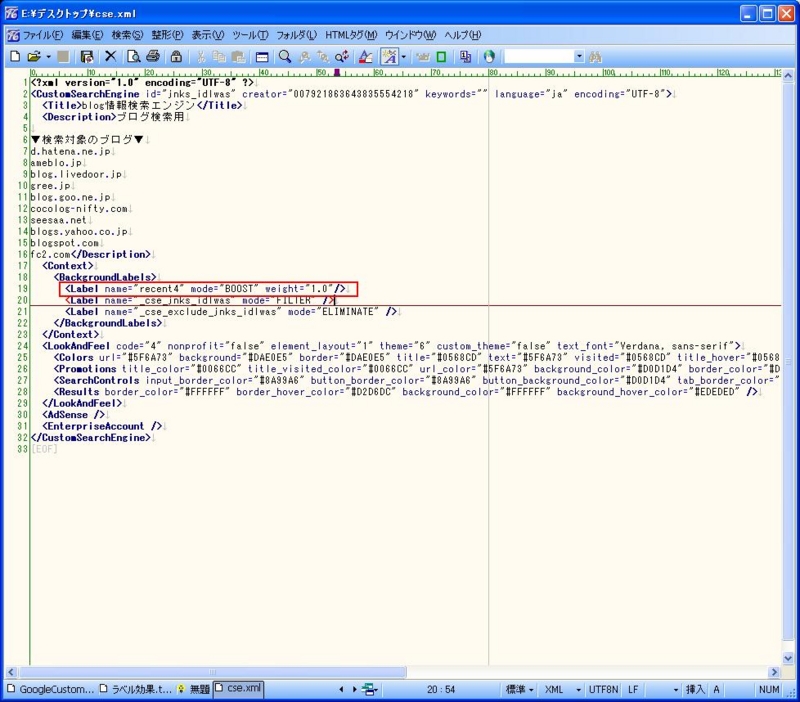Open the ファイル(F) menu
This screenshot has height=702, width=800.
pyautogui.click(x=43, y=35)
